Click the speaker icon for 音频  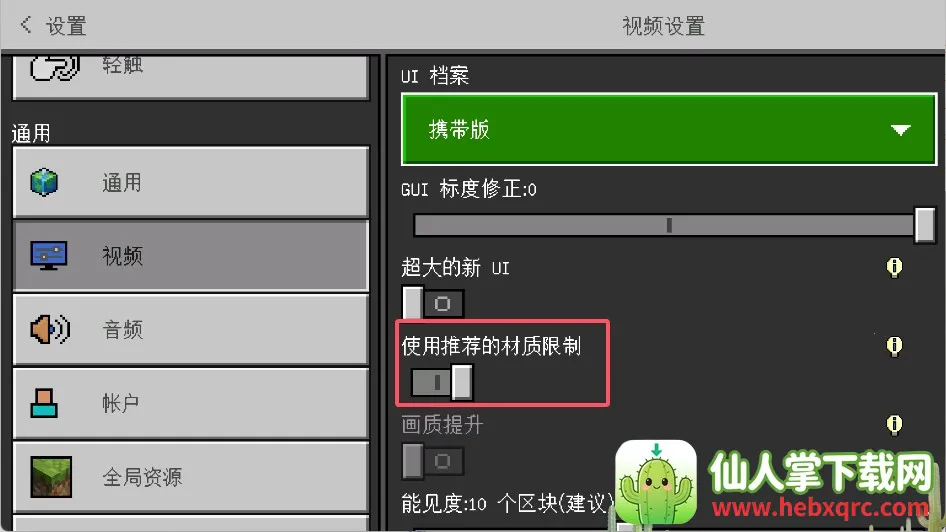pos(50,329)
